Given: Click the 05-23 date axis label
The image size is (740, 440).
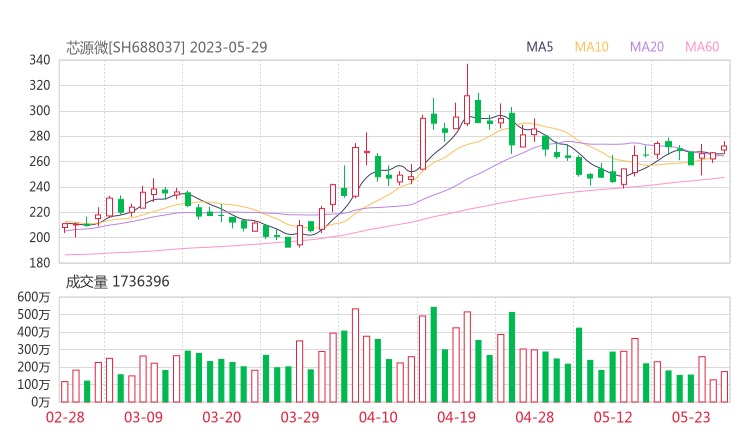Looking at the screenshot, I should (x=691, y=417).
